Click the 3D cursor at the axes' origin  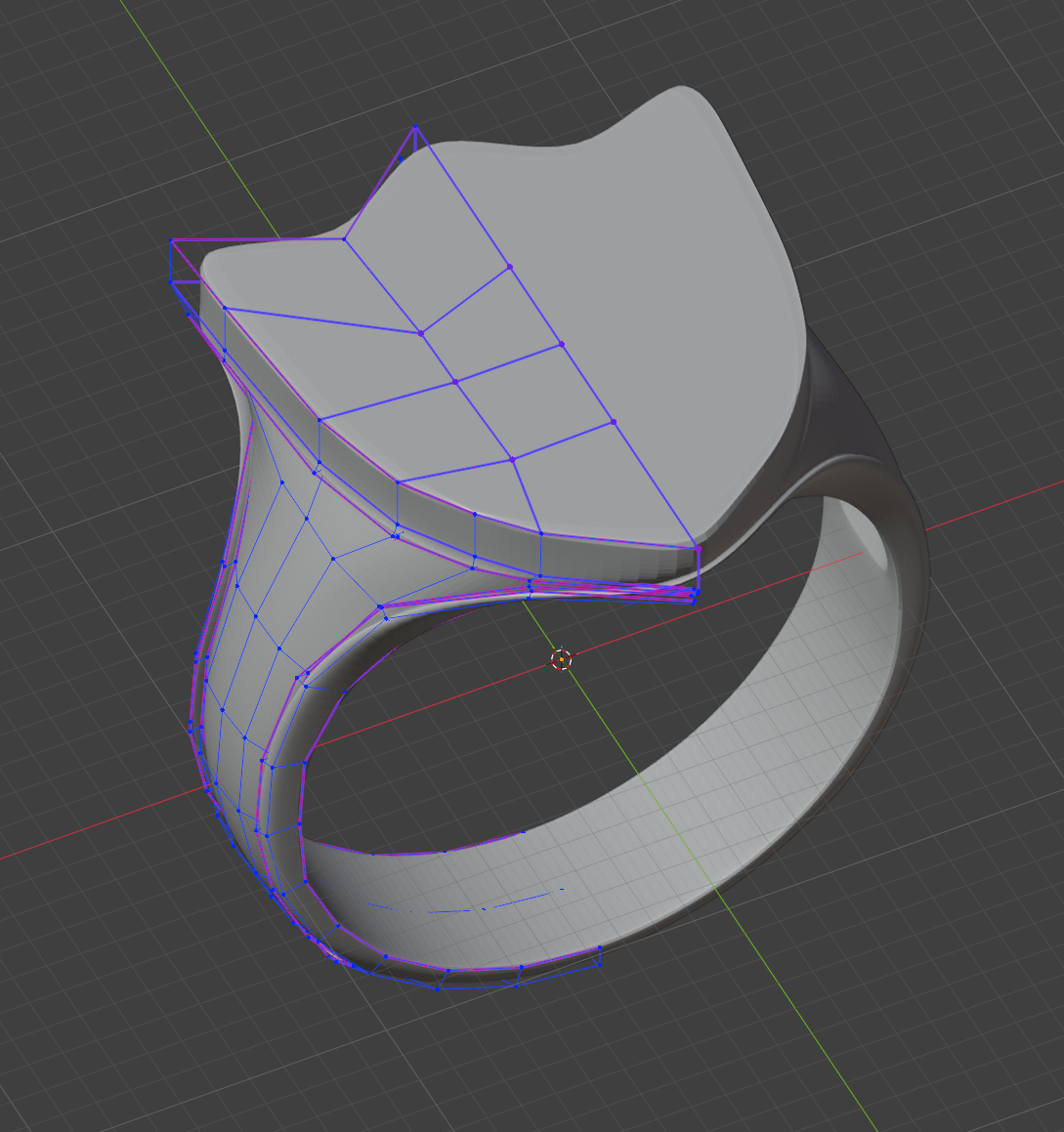pyautogui.click(x=561, y=659)
